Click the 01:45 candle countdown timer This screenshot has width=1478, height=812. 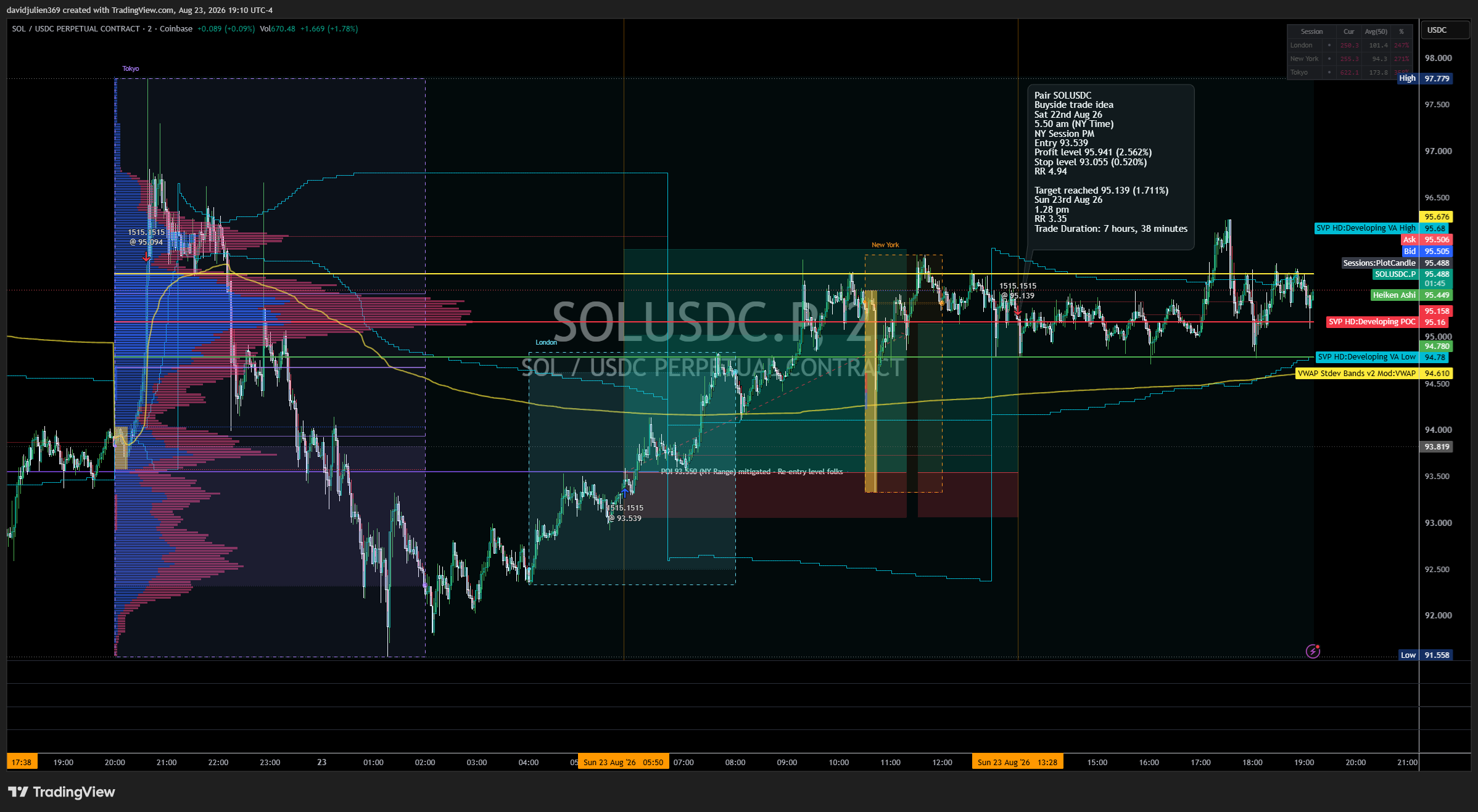click(x=1436, y=284)
